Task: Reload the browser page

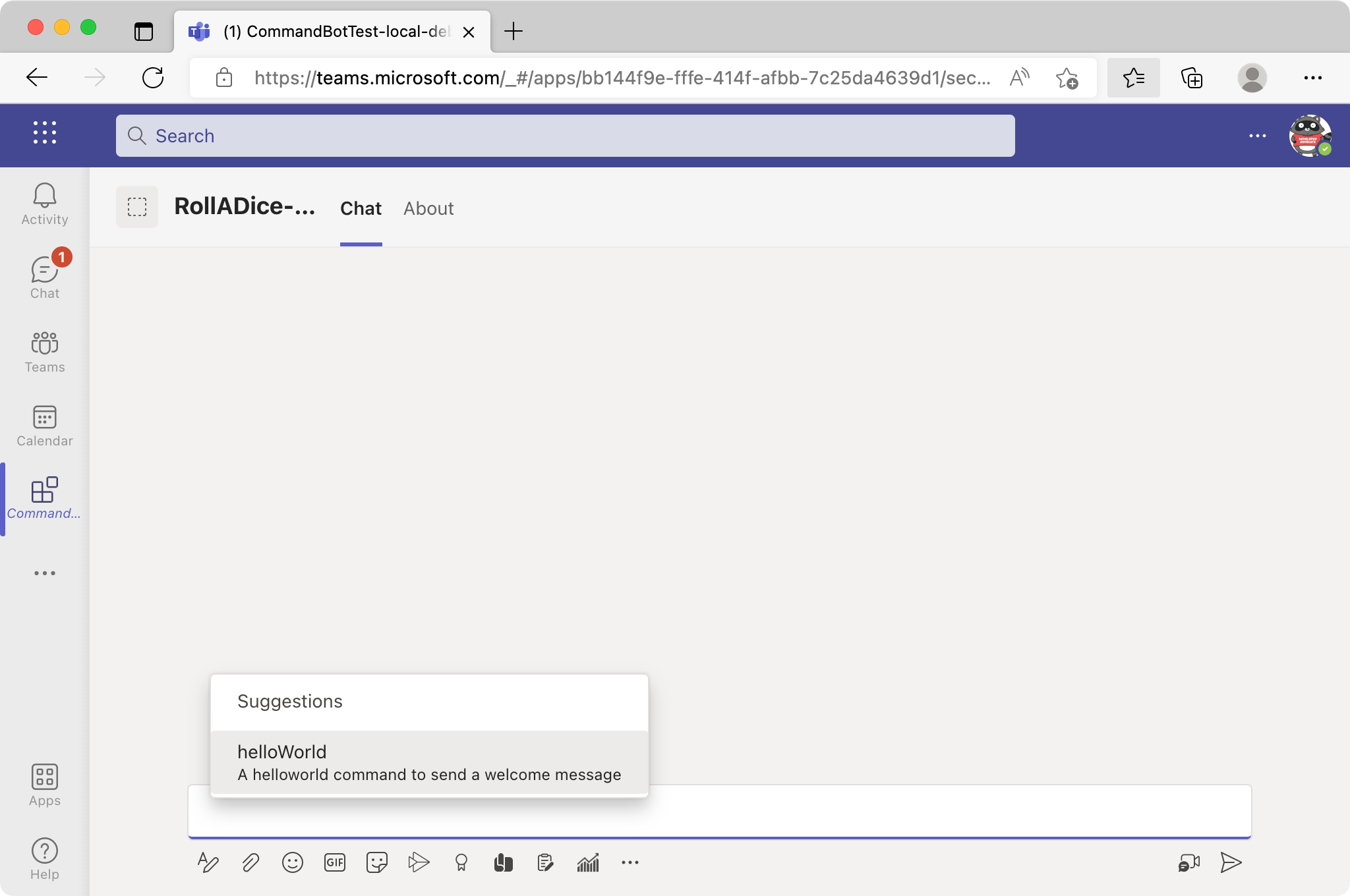Action: [153, 78]
